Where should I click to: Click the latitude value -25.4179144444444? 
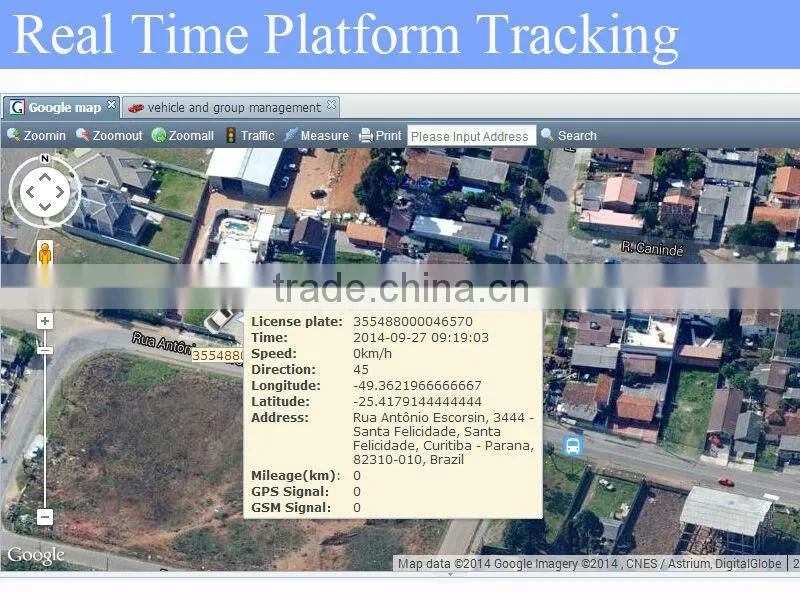[417, 402]
